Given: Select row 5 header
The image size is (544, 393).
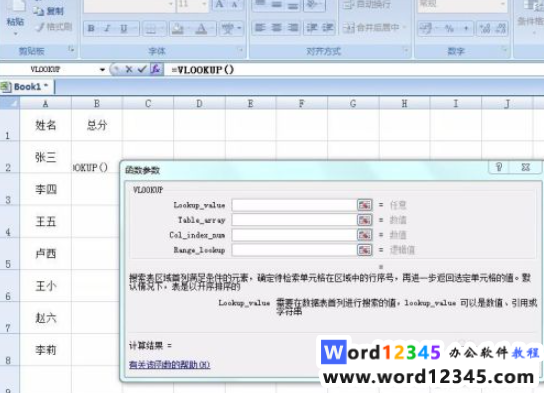Looking at the screenshot, I should coord(10,254).
